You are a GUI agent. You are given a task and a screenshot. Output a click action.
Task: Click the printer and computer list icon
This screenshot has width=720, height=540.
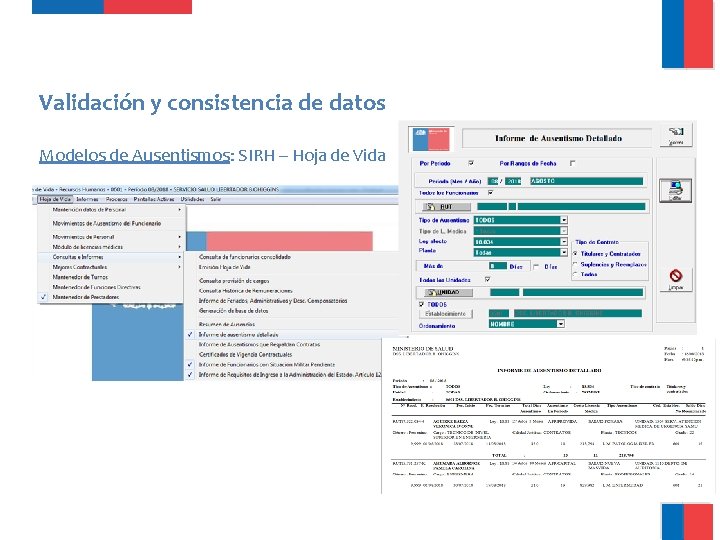click(x=675, y=191)
